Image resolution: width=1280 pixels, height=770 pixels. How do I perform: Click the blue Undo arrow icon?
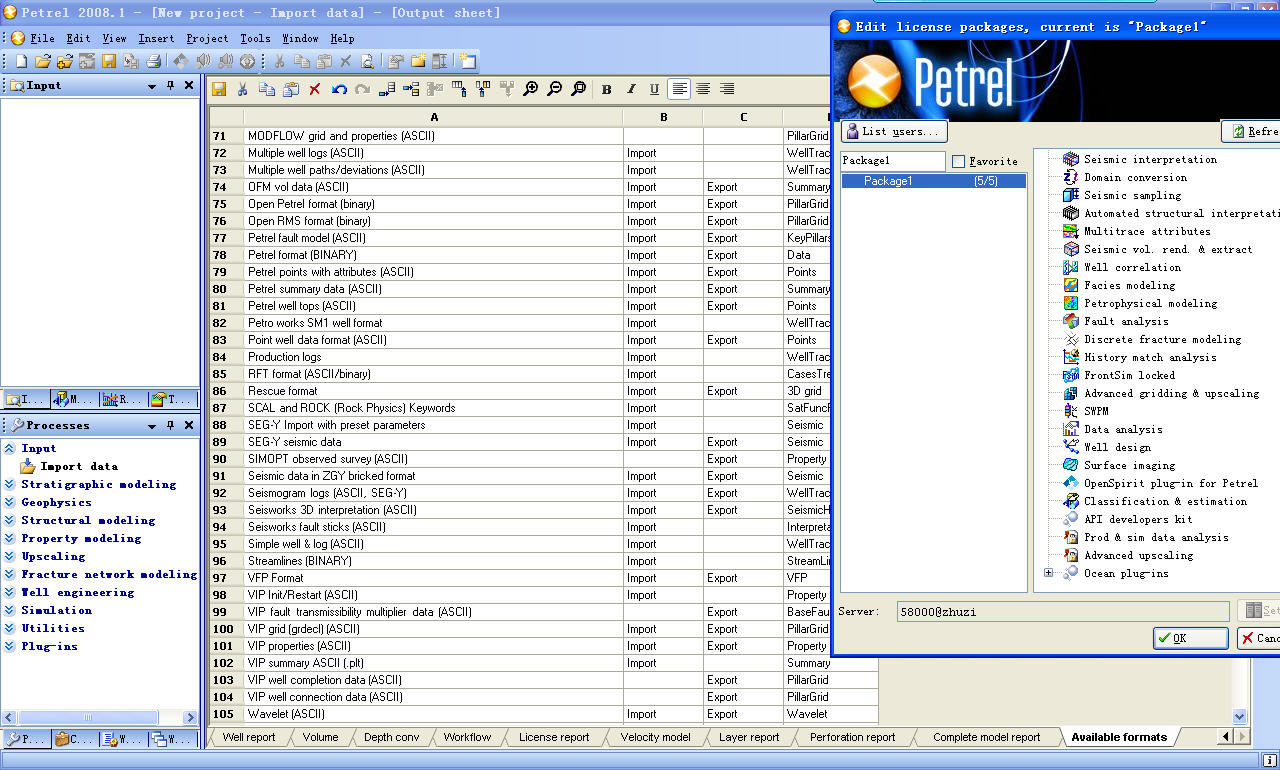click(339, 89)
